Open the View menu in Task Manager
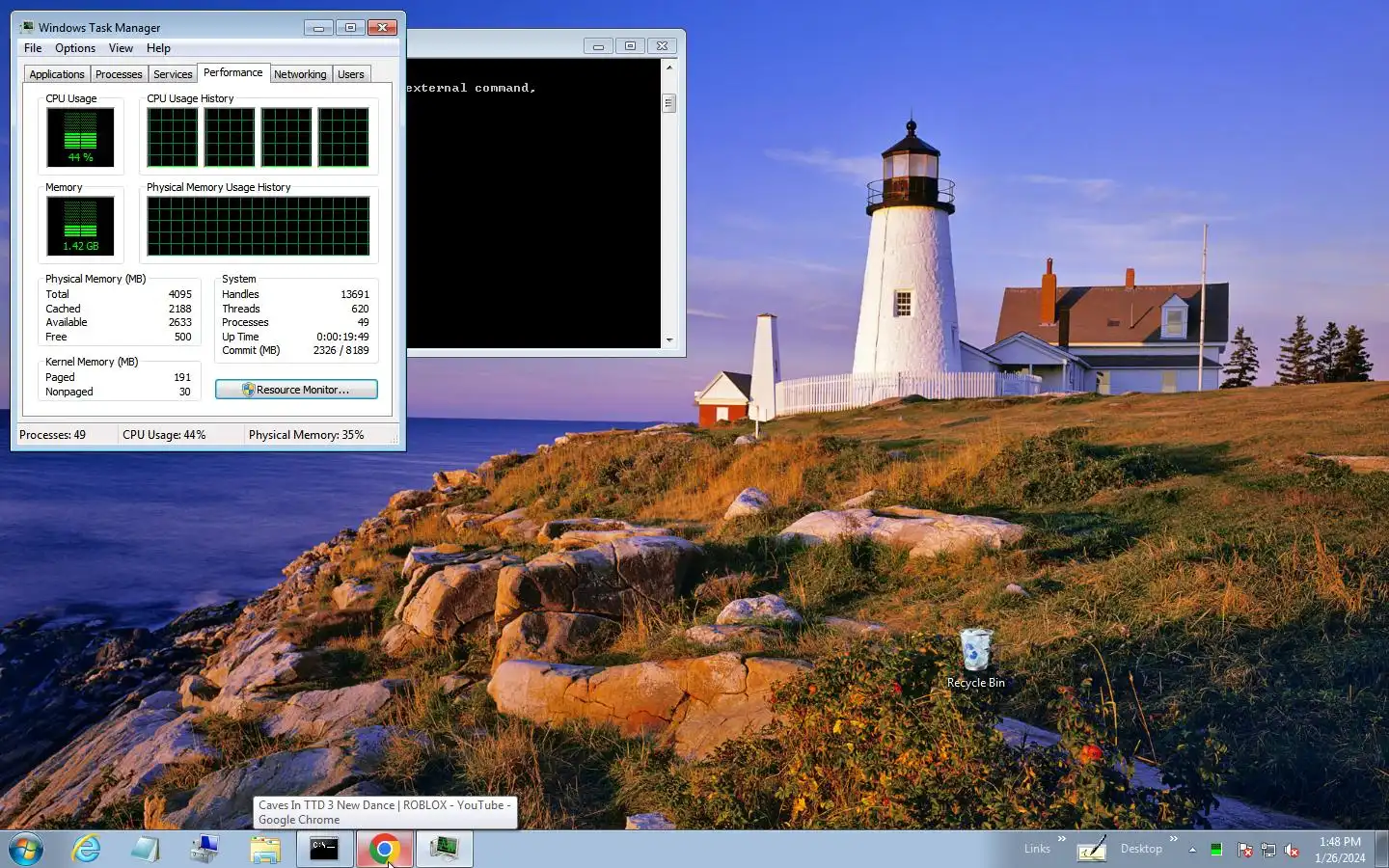The width and height of the screenshot is (1389, 868). (121, 48)
